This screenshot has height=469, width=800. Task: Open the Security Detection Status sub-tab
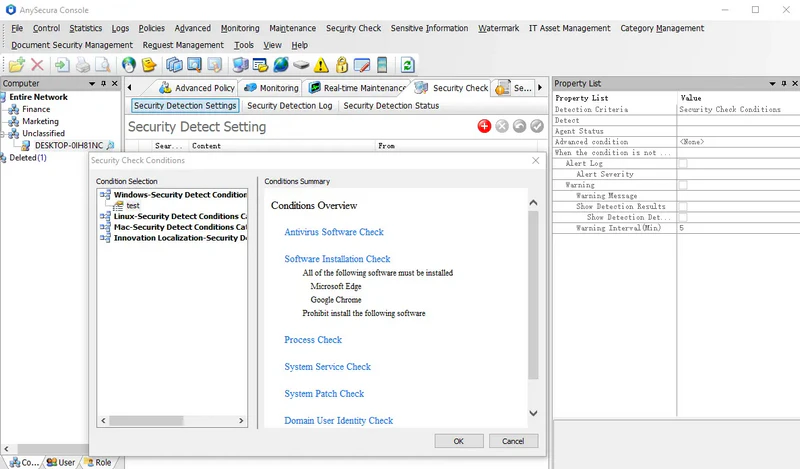391,106
